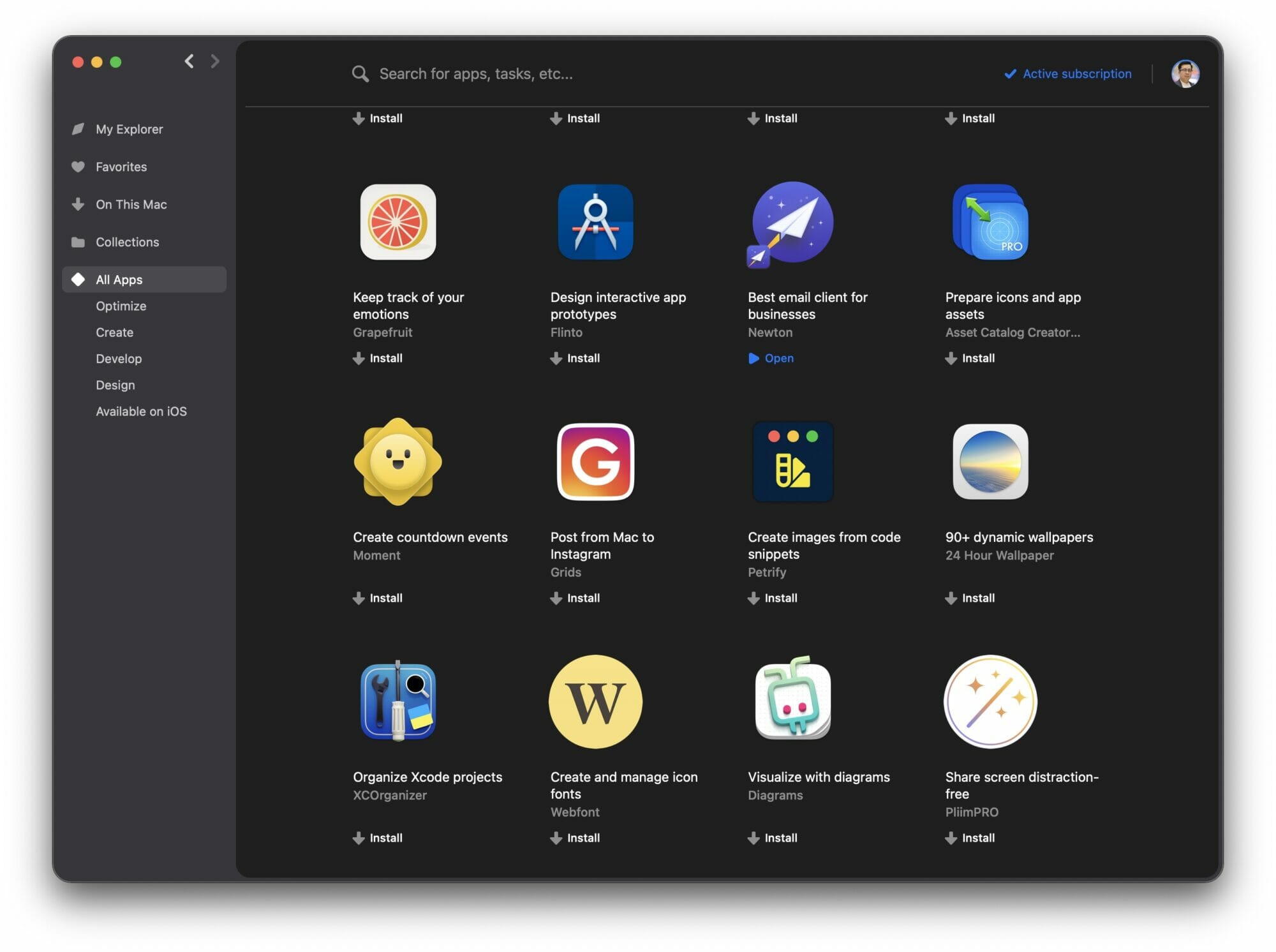This screenshot has height=952, width=1276.
Task: Open the Grapefruit app icon
Action: pyautogui.click(x=398, y=222)
